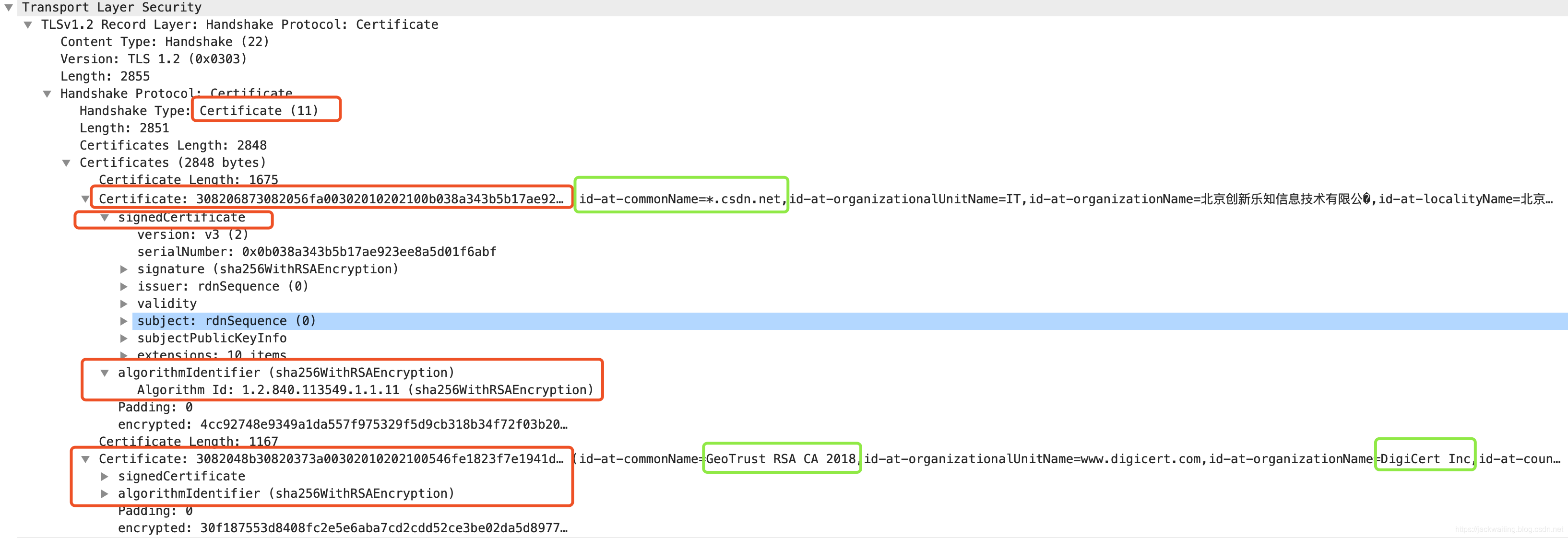Viewport: 1568px width, 538px height.
Task: Select second Padding: 0 row below GeoTrust
Action: pyautogui.click(x=155, y=511)
